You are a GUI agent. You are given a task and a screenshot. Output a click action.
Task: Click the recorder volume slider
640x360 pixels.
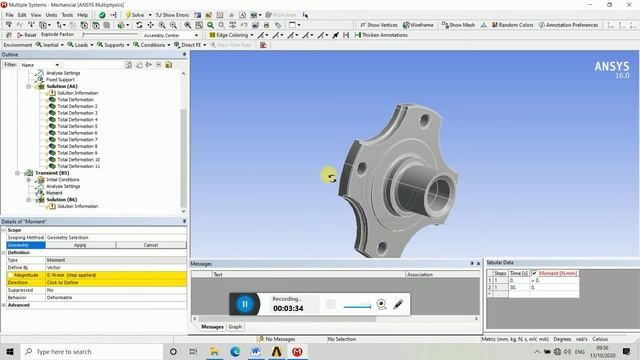[357, 307]
